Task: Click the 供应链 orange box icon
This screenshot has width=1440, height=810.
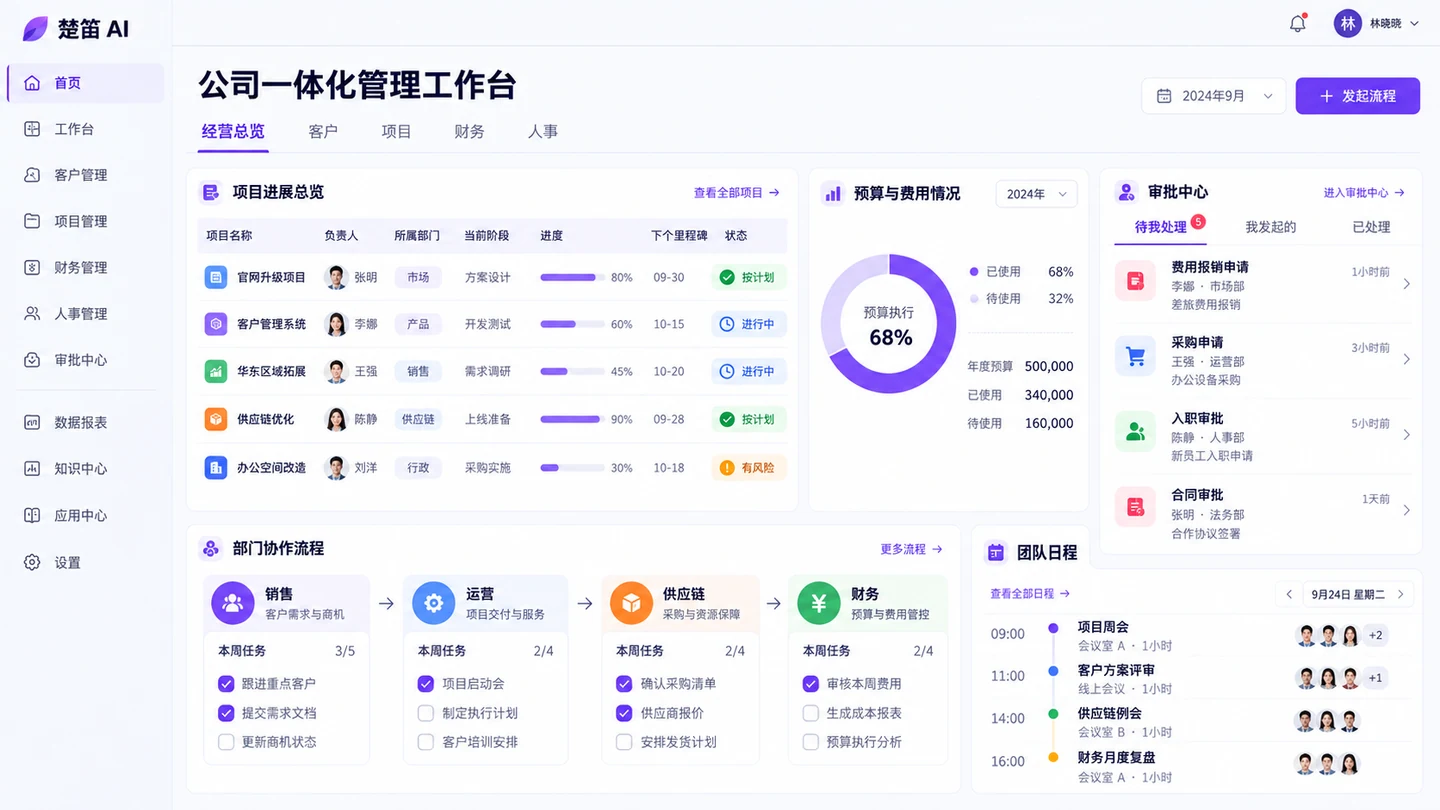Action: (x=631, y=603)
